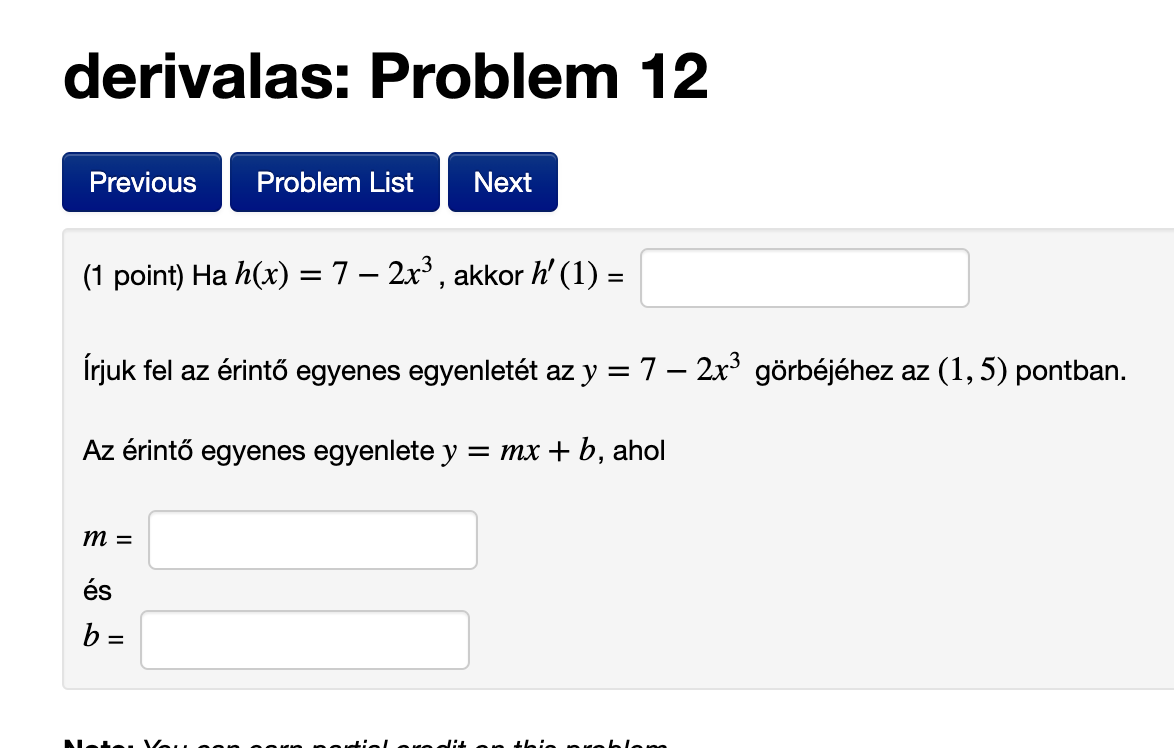This screenshot has width=1174, height=748.
Task: Click the "b =" label
Action: tap(104, 640)
